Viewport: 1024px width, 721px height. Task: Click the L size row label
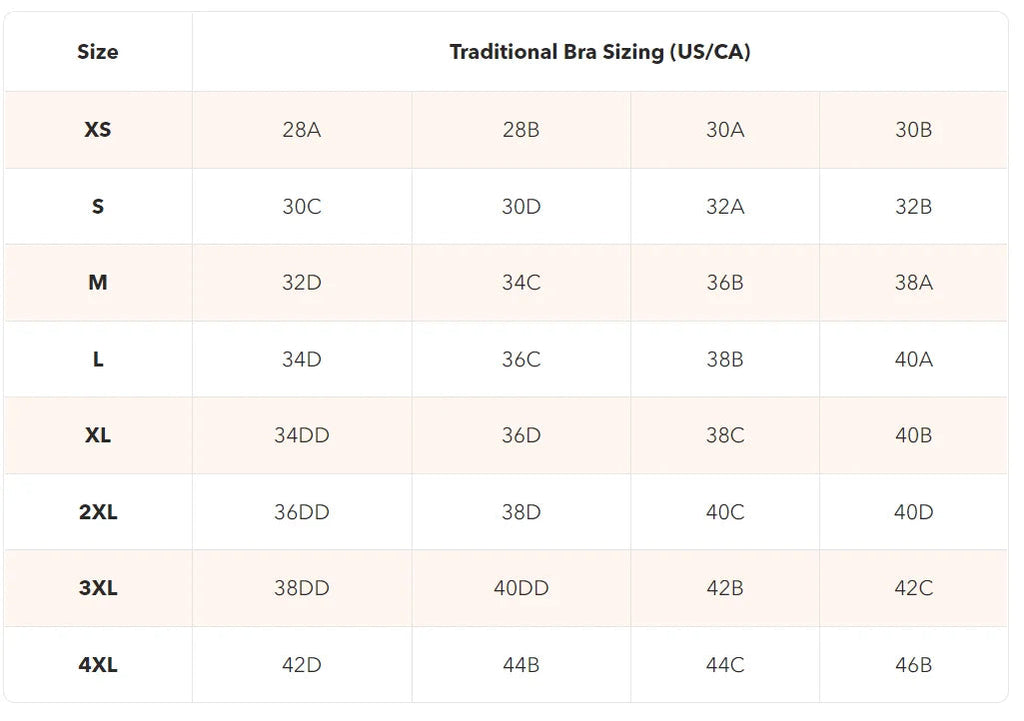pyautogui.click(x=98, y=359)
